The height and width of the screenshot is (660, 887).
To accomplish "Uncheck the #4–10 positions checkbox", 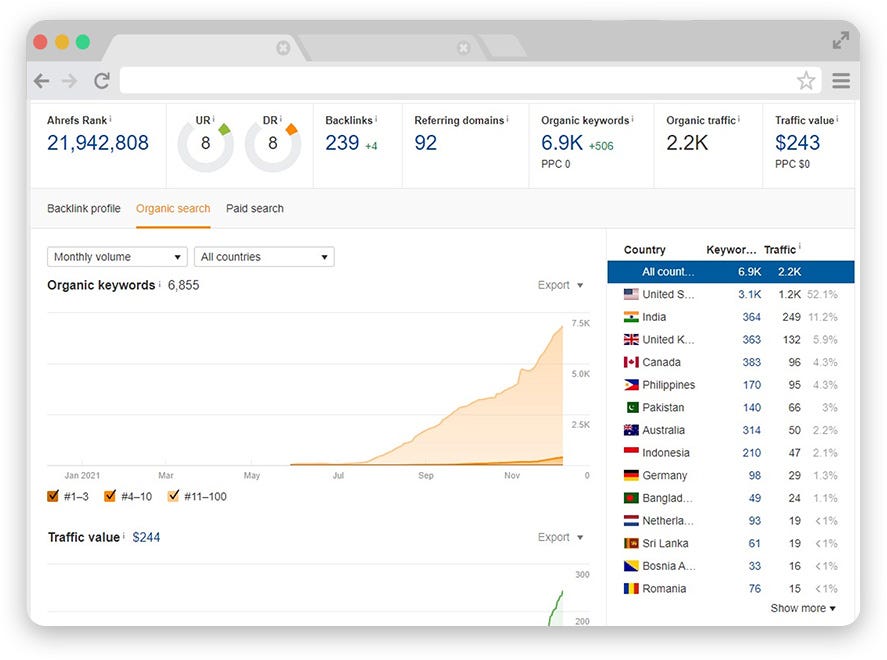I will 110,496.
